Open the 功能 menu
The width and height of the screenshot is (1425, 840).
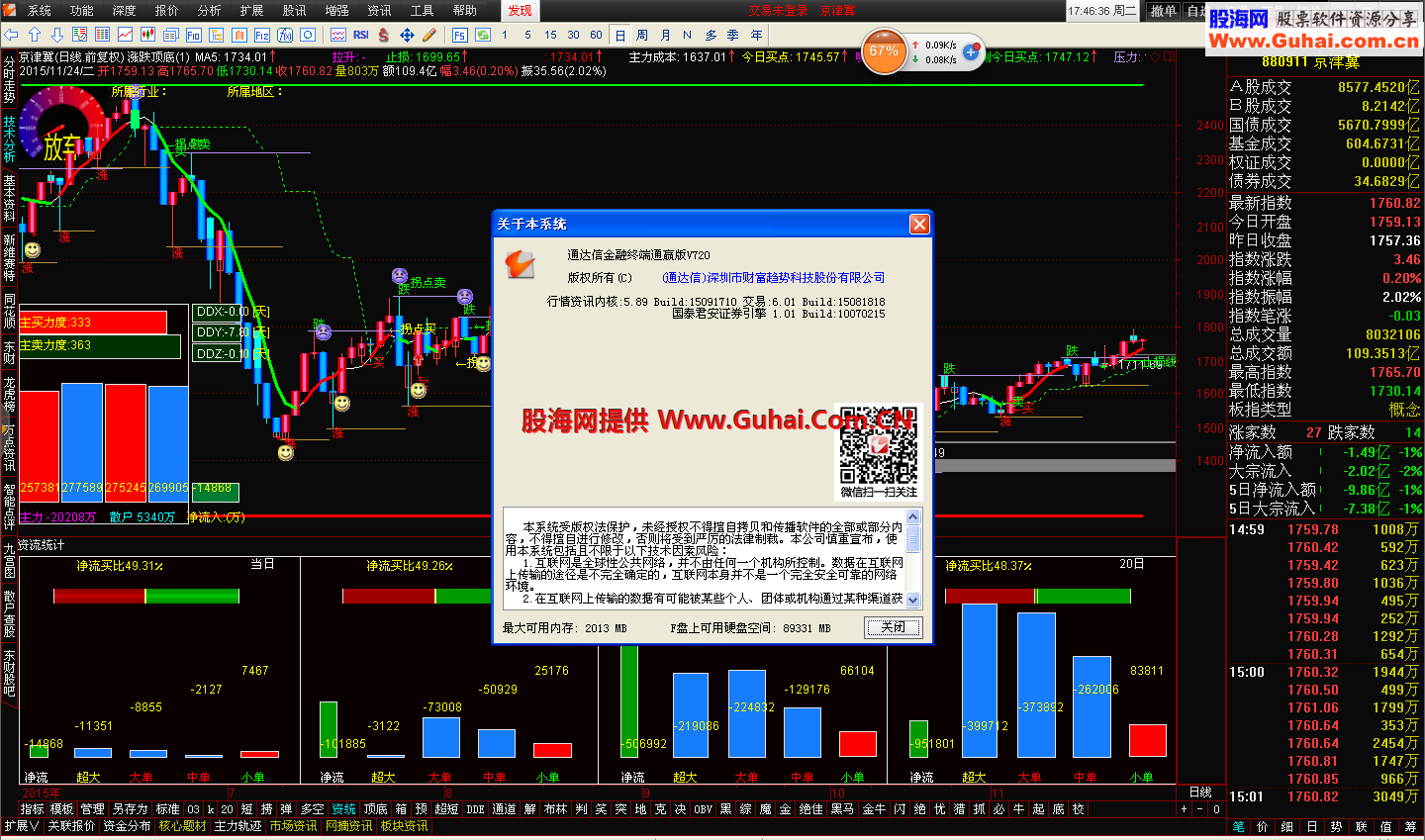click(x=82, y=11)
